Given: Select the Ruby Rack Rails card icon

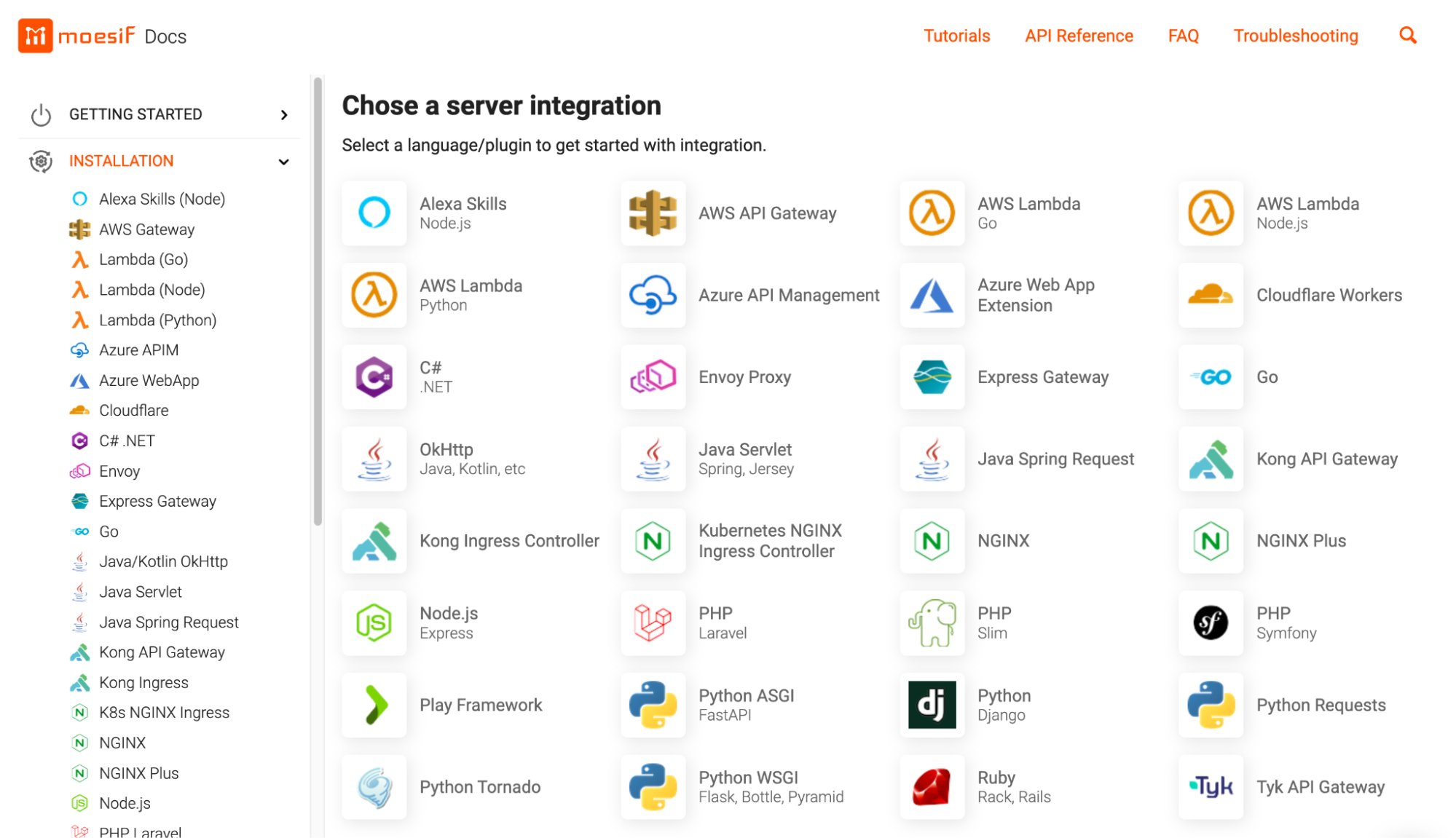Looking at the screenshot, I should click(932, 786).
